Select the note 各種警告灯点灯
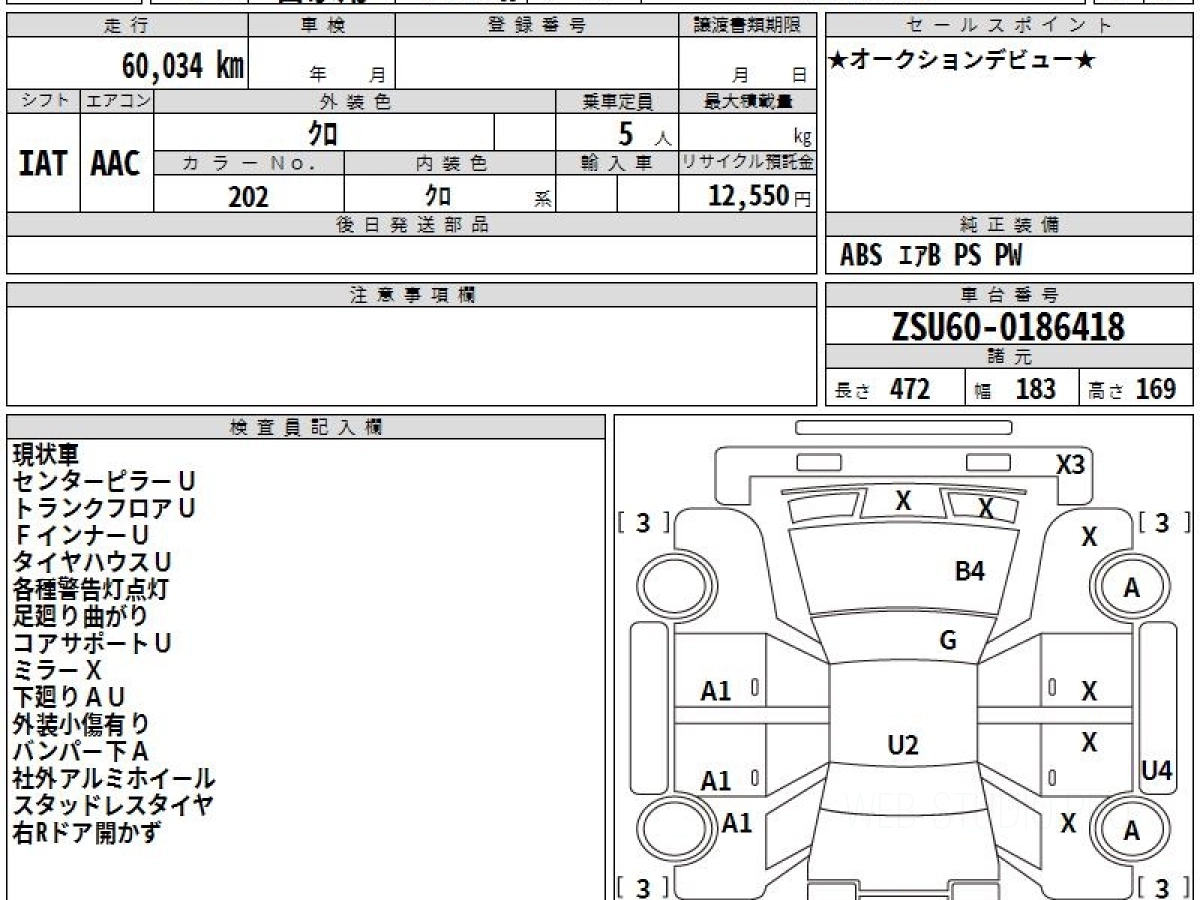Screen dimensions: 1200x900 [x=91, y=589]
